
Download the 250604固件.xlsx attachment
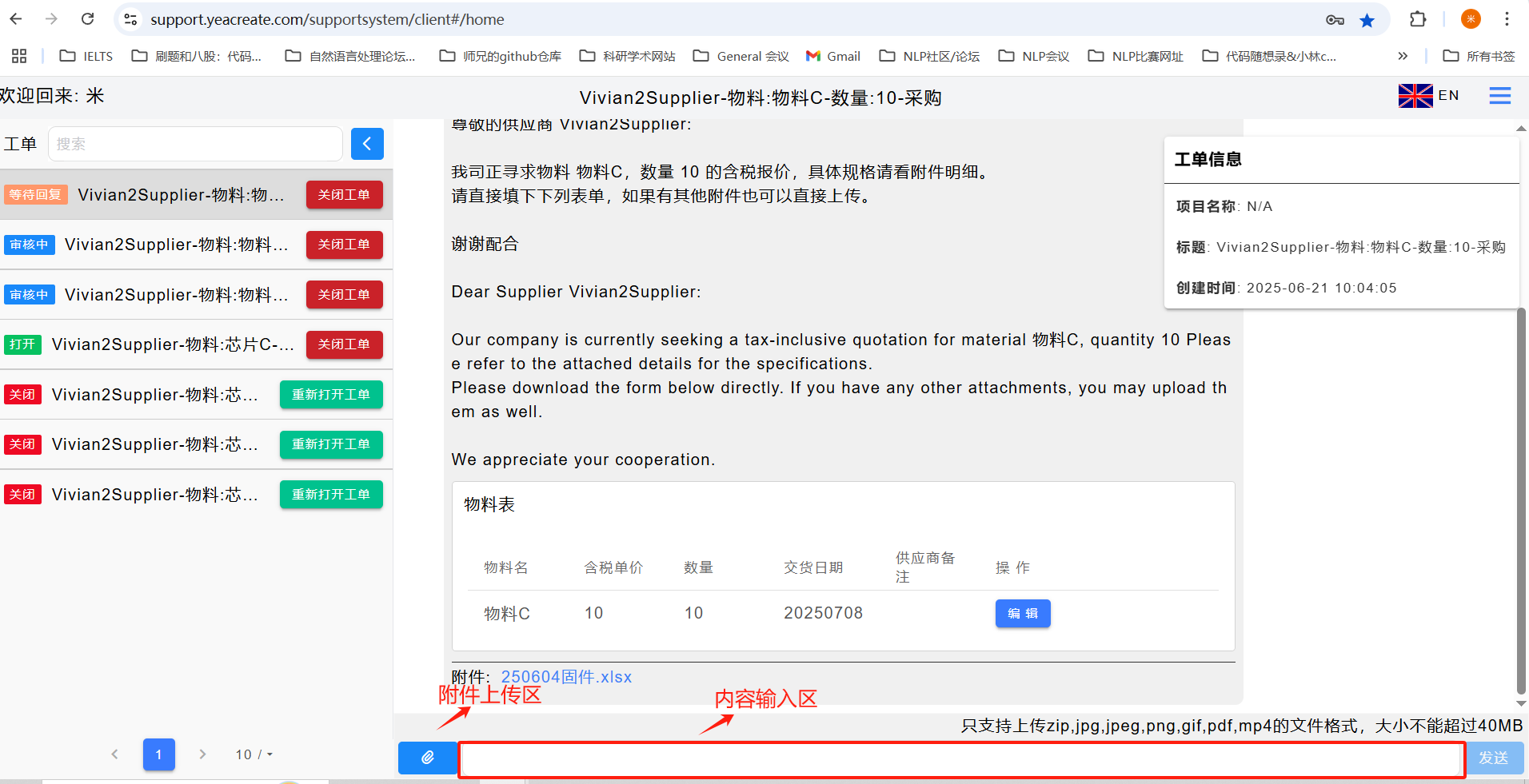point(566,677)
